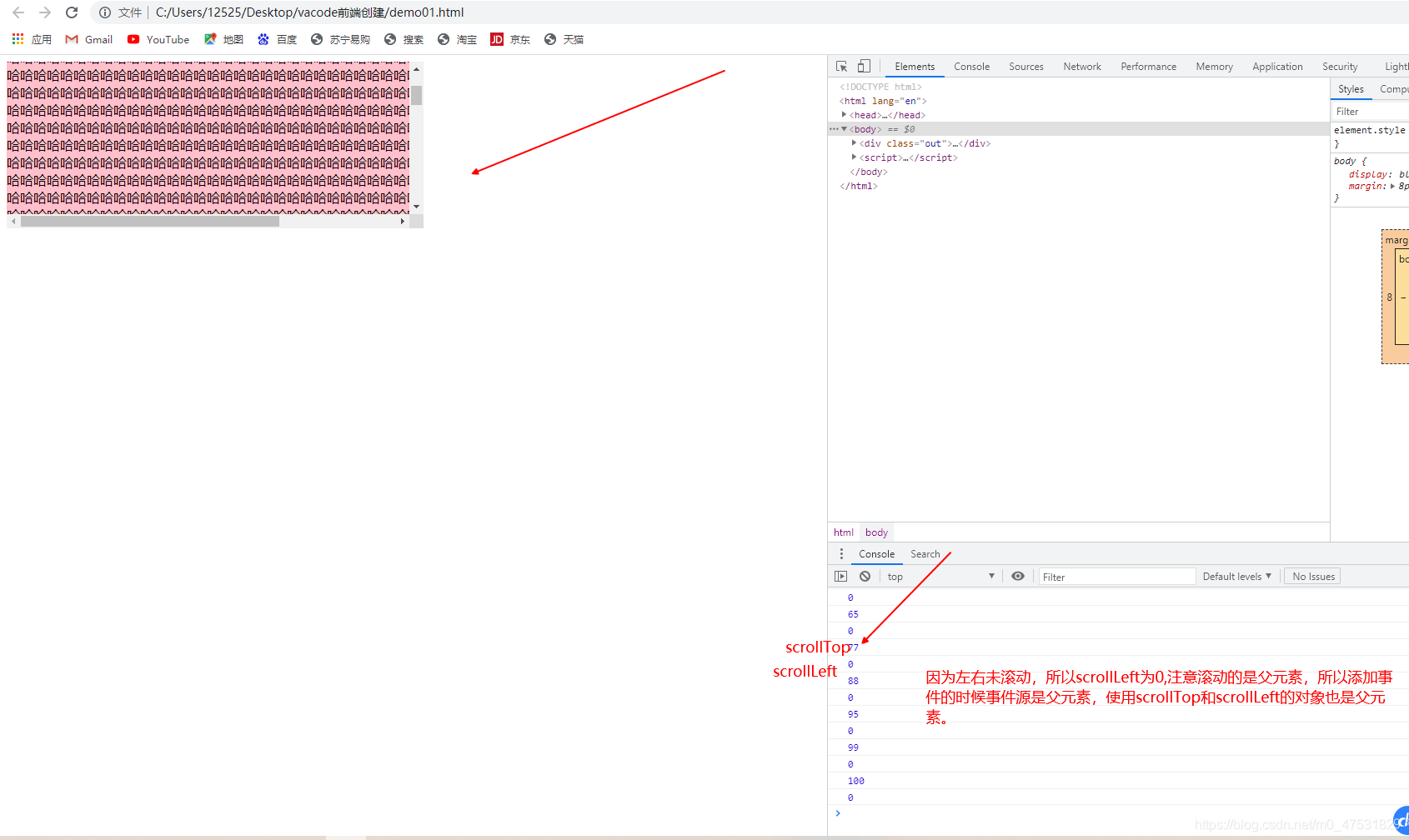
Task: Toggle the device toolbar icon
Action: 864,66
